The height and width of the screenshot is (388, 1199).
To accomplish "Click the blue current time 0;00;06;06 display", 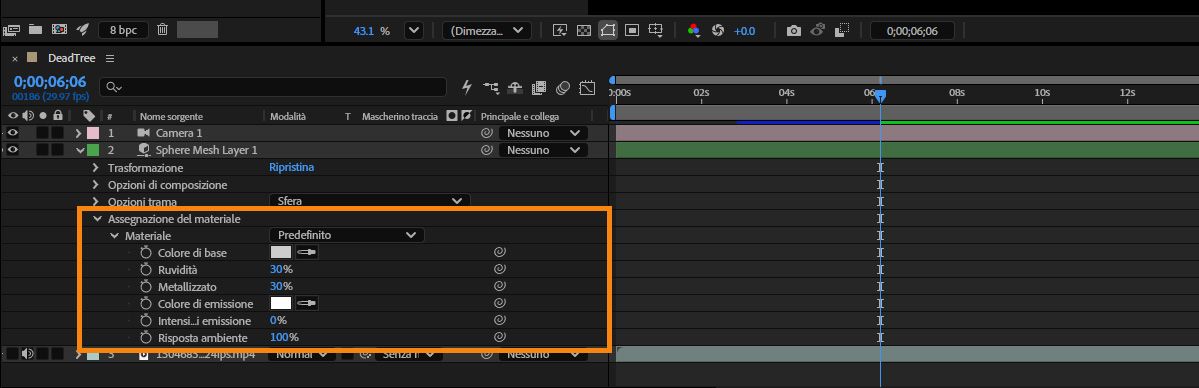I will click(x=50, y=82).
